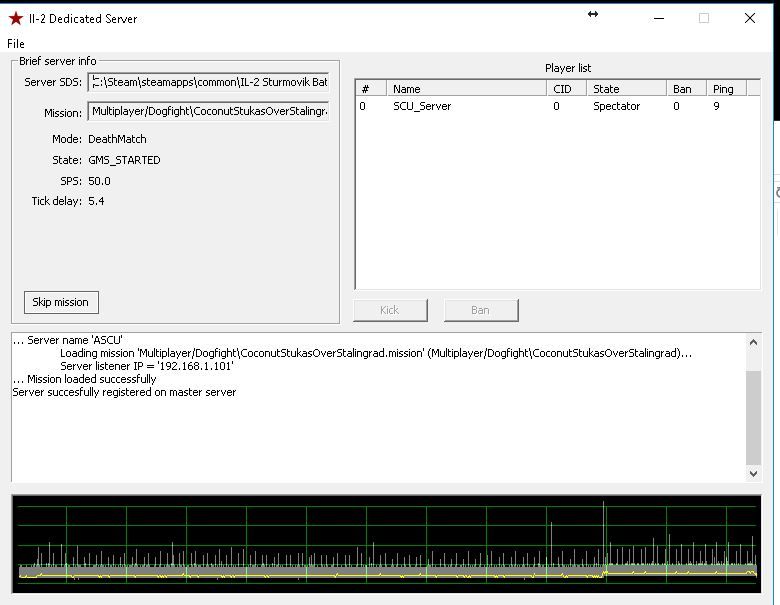Click log line "Server name 'ASCU'"
The width and height of the screenshot is (780, 605).
point(68,340)
